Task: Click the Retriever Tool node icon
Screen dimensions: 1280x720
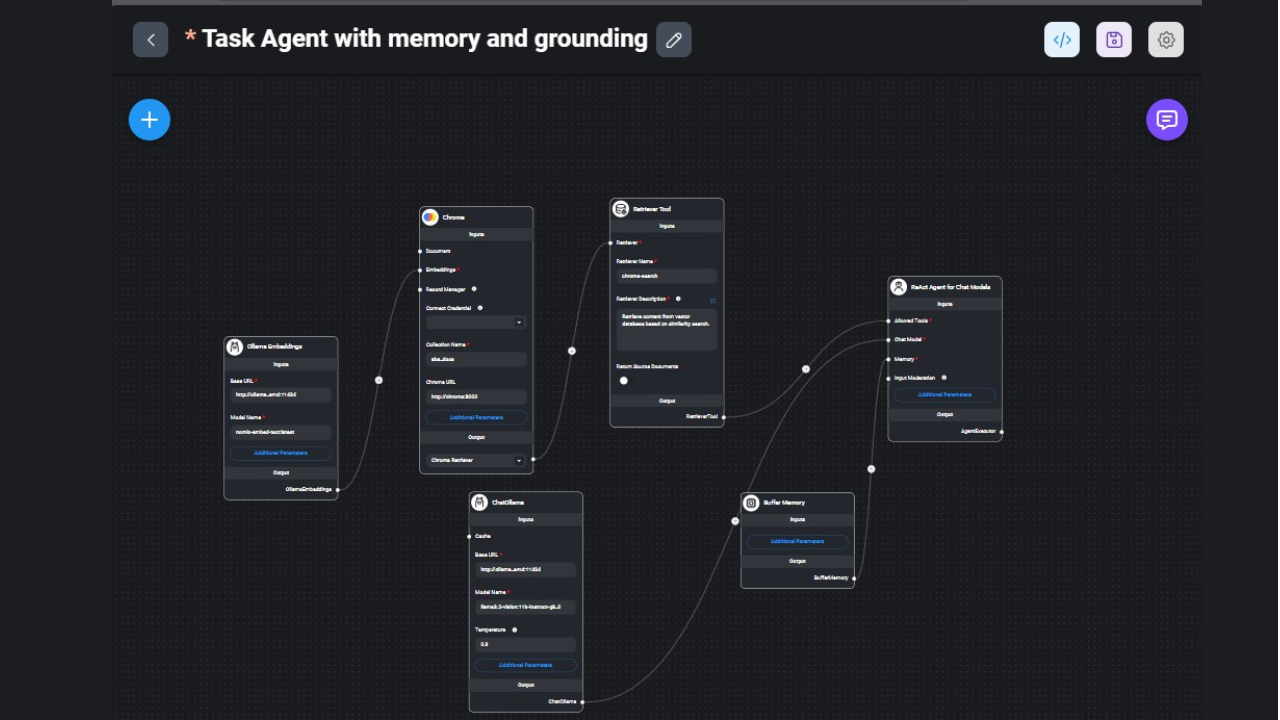Action: click(x=621, y=209)
